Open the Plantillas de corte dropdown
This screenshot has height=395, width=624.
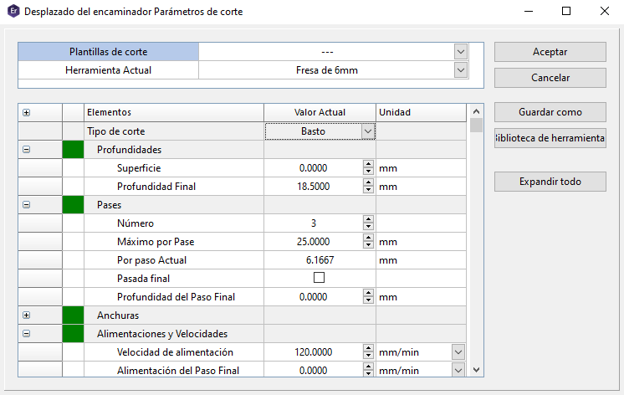point(460,52)
